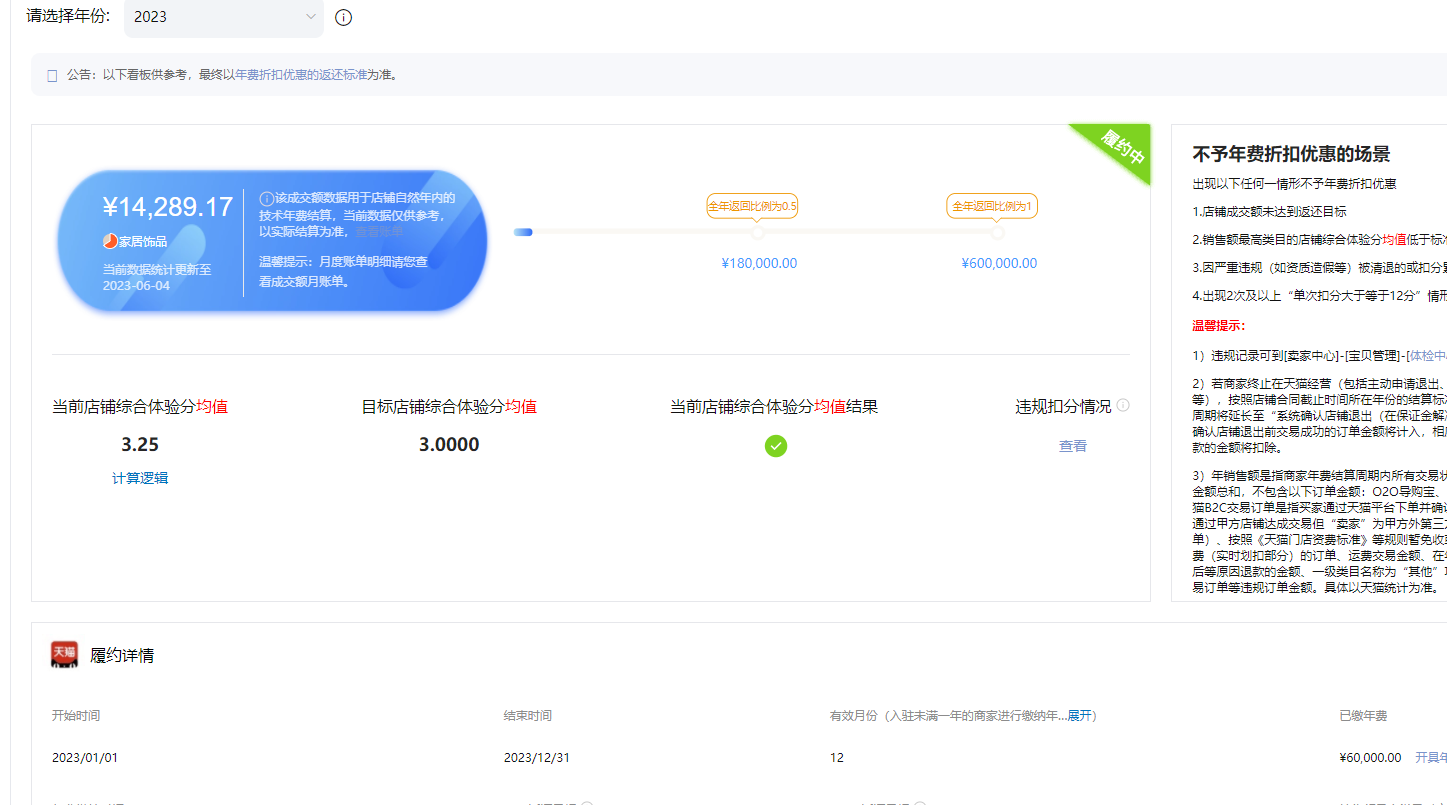Click the target score value 3.0000
The image size is (1447, 805).
pos(449,445)
